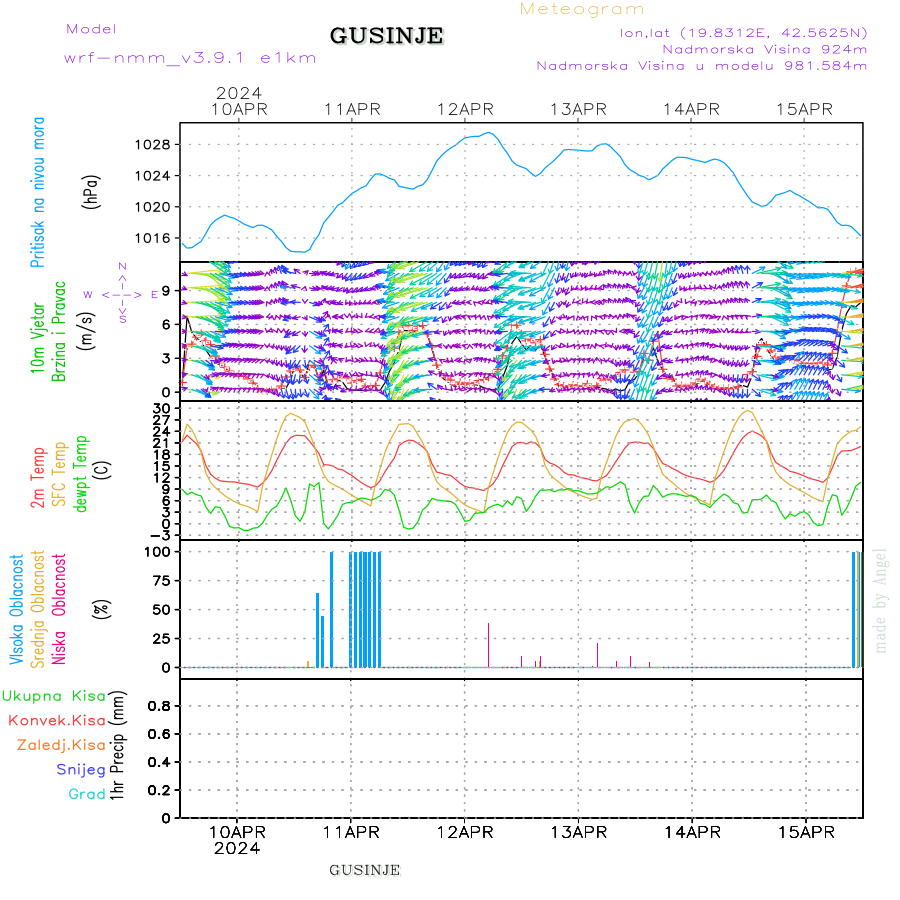Click the orange mid-cloud bar before 11APR
Image resolution: width=900 pixels, height=900 pixels.
point(308,664)
